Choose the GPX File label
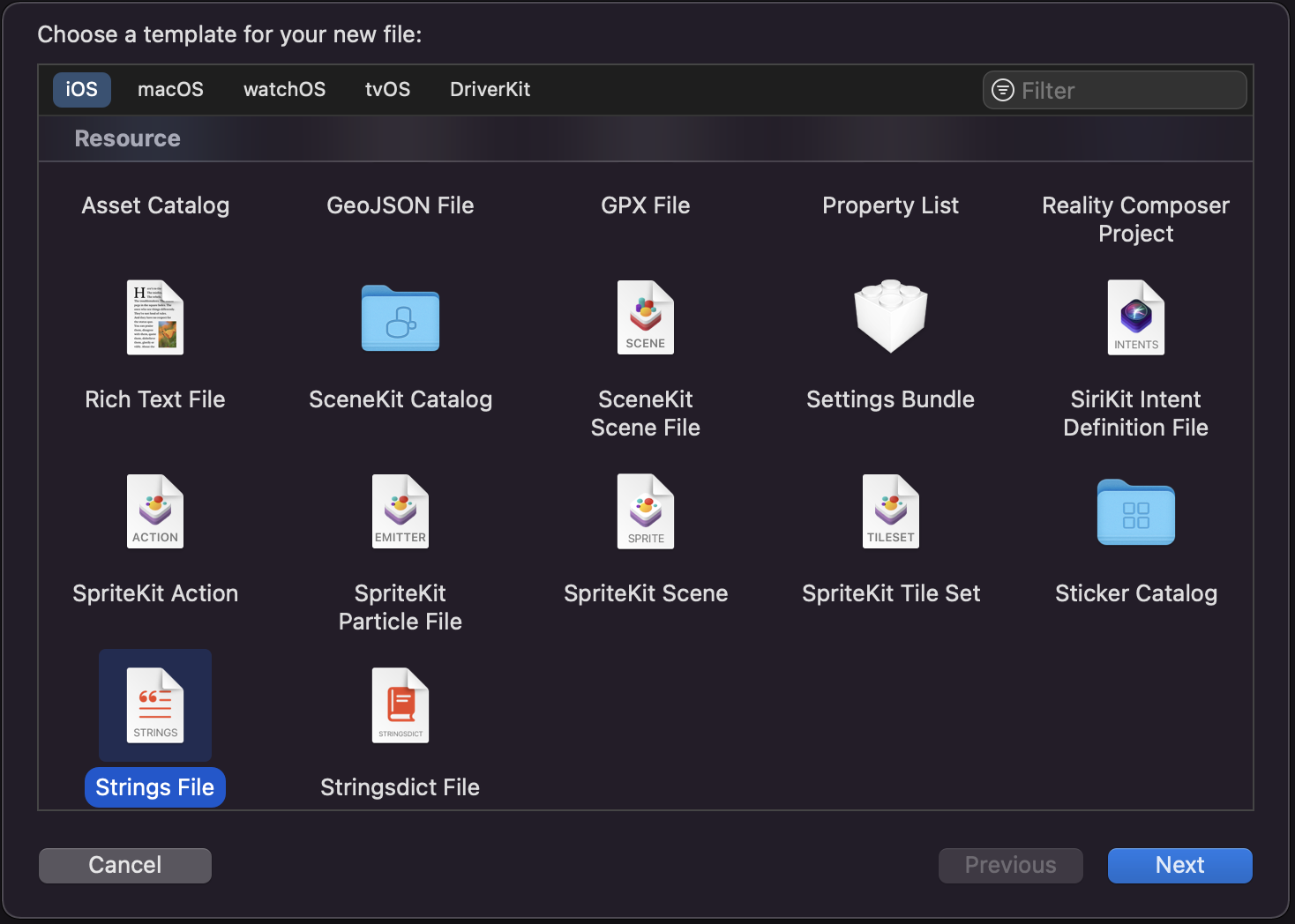This screenshot has width=1295, height=924. (646, 205)
